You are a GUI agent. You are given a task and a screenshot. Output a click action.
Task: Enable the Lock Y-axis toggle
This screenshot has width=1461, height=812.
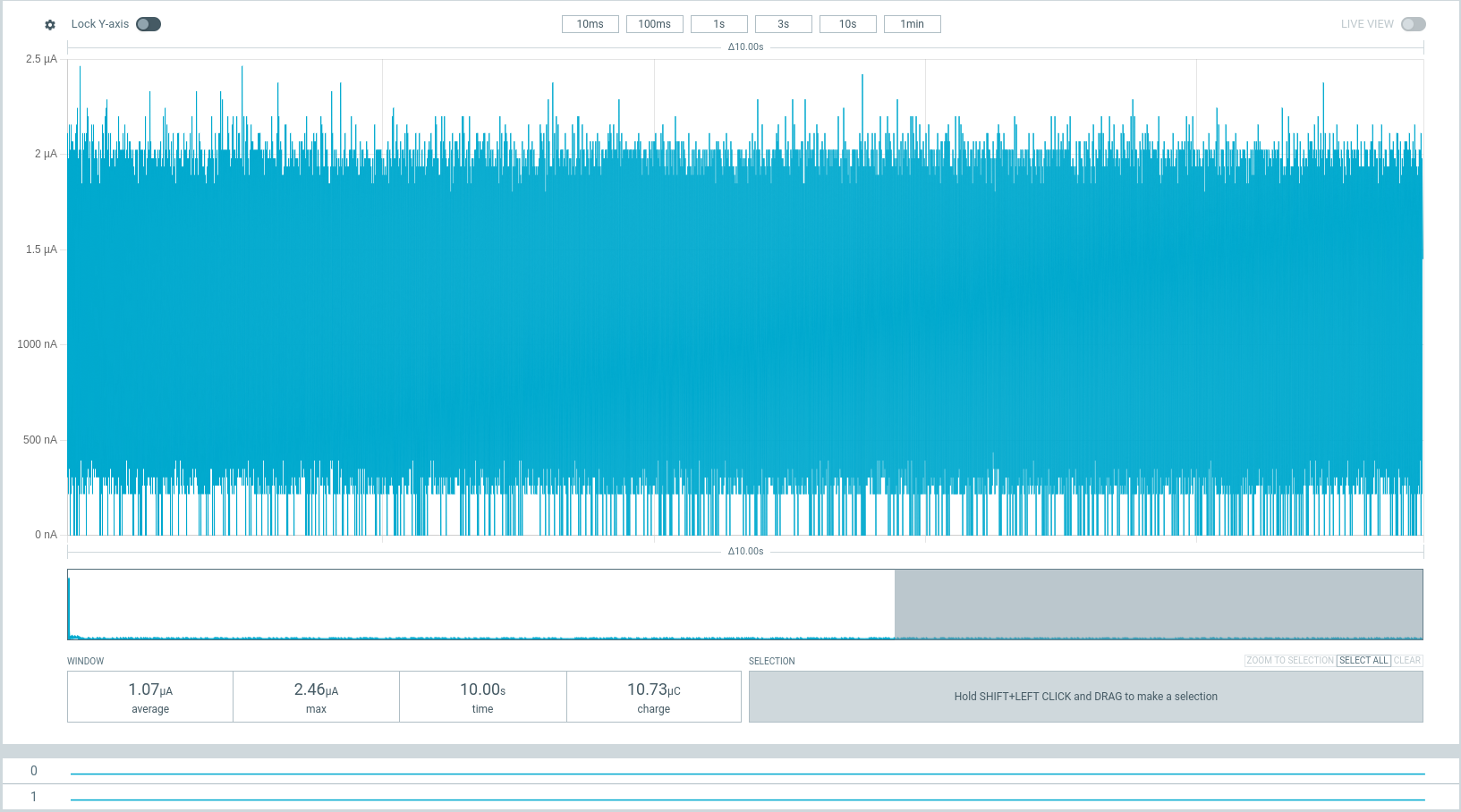click(x=149, y=24)
